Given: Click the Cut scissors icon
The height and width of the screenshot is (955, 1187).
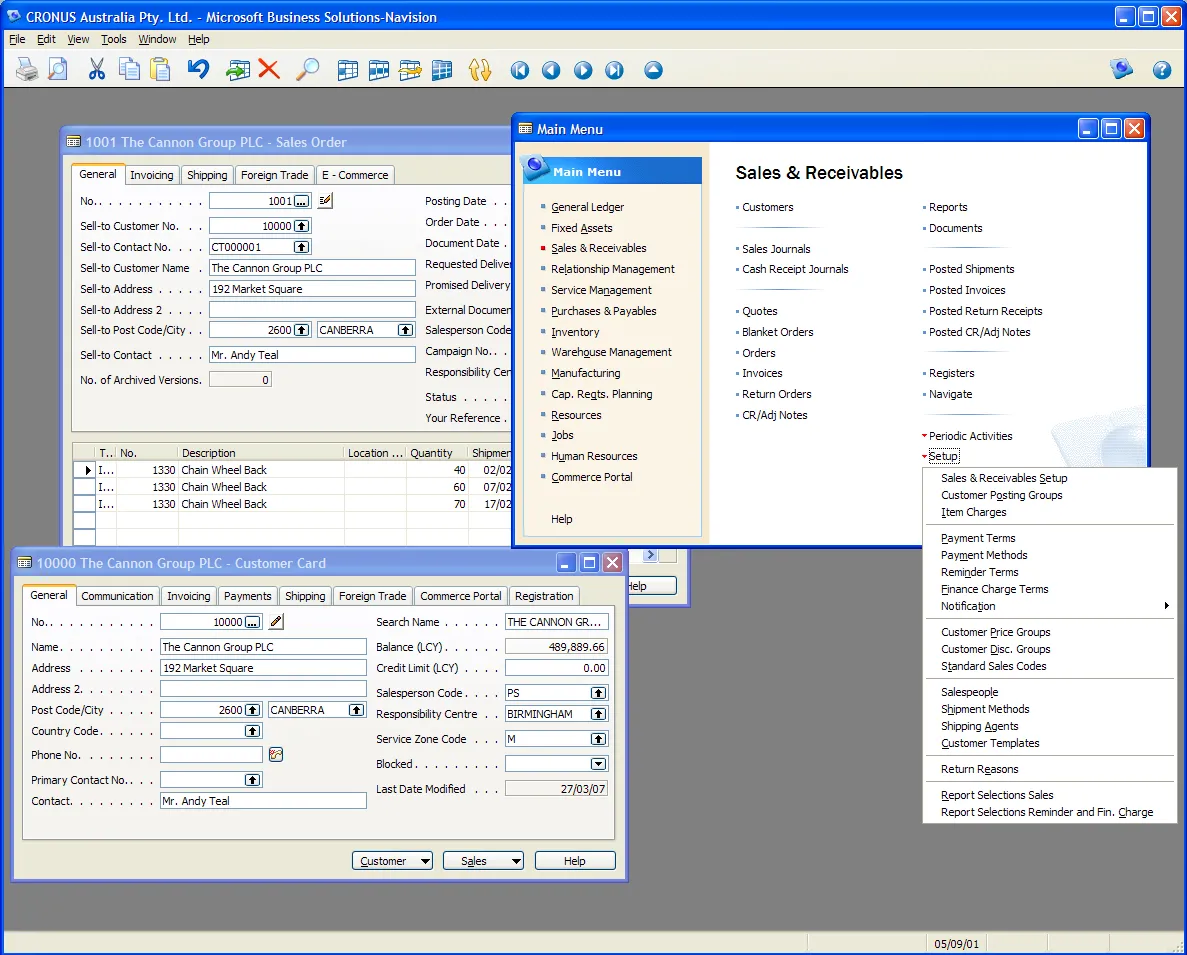Looking at the screenshot, I should [x=97, y=70].
